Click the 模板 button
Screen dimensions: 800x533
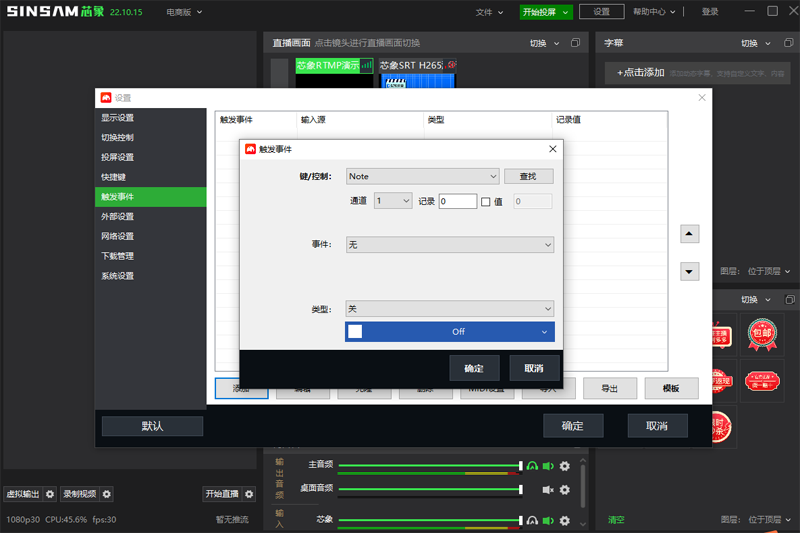[671, 389]
